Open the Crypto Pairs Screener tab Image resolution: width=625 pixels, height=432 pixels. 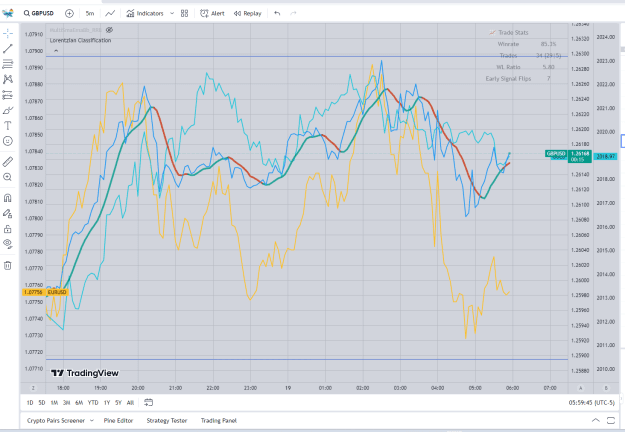[x=56, y=420]
